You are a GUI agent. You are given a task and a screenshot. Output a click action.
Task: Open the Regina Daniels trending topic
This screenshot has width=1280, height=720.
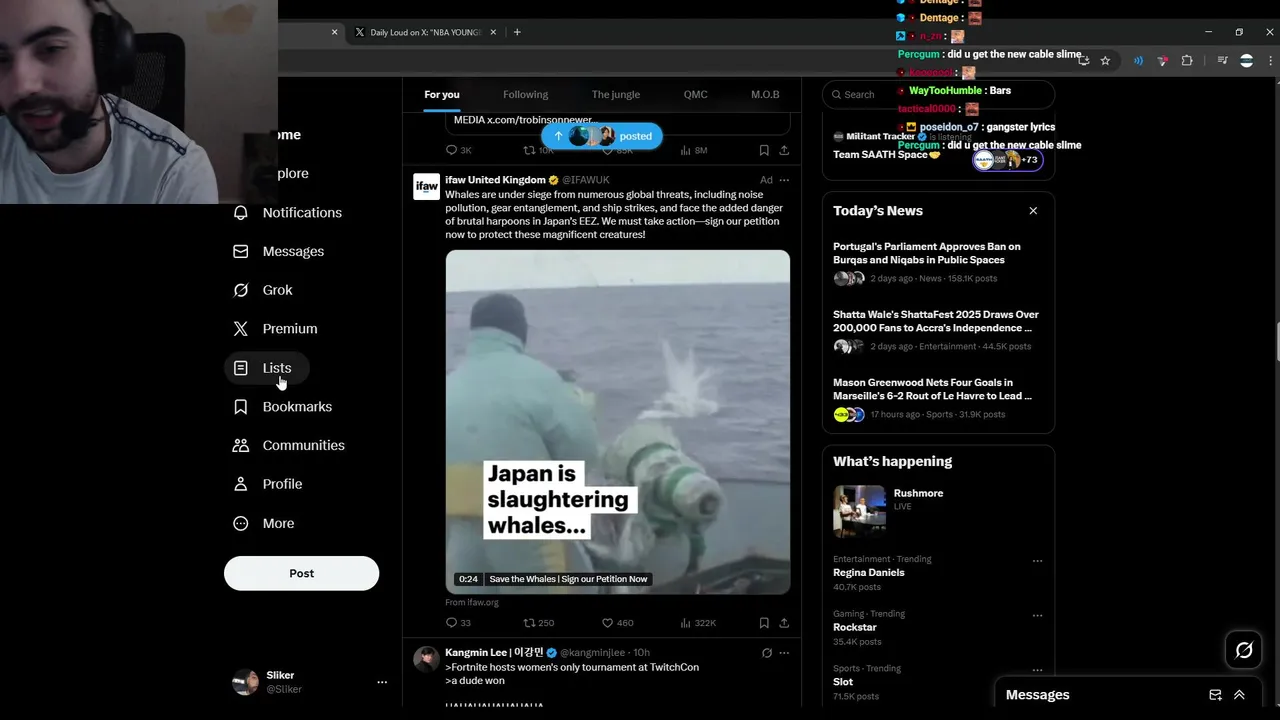coord(868,573)
